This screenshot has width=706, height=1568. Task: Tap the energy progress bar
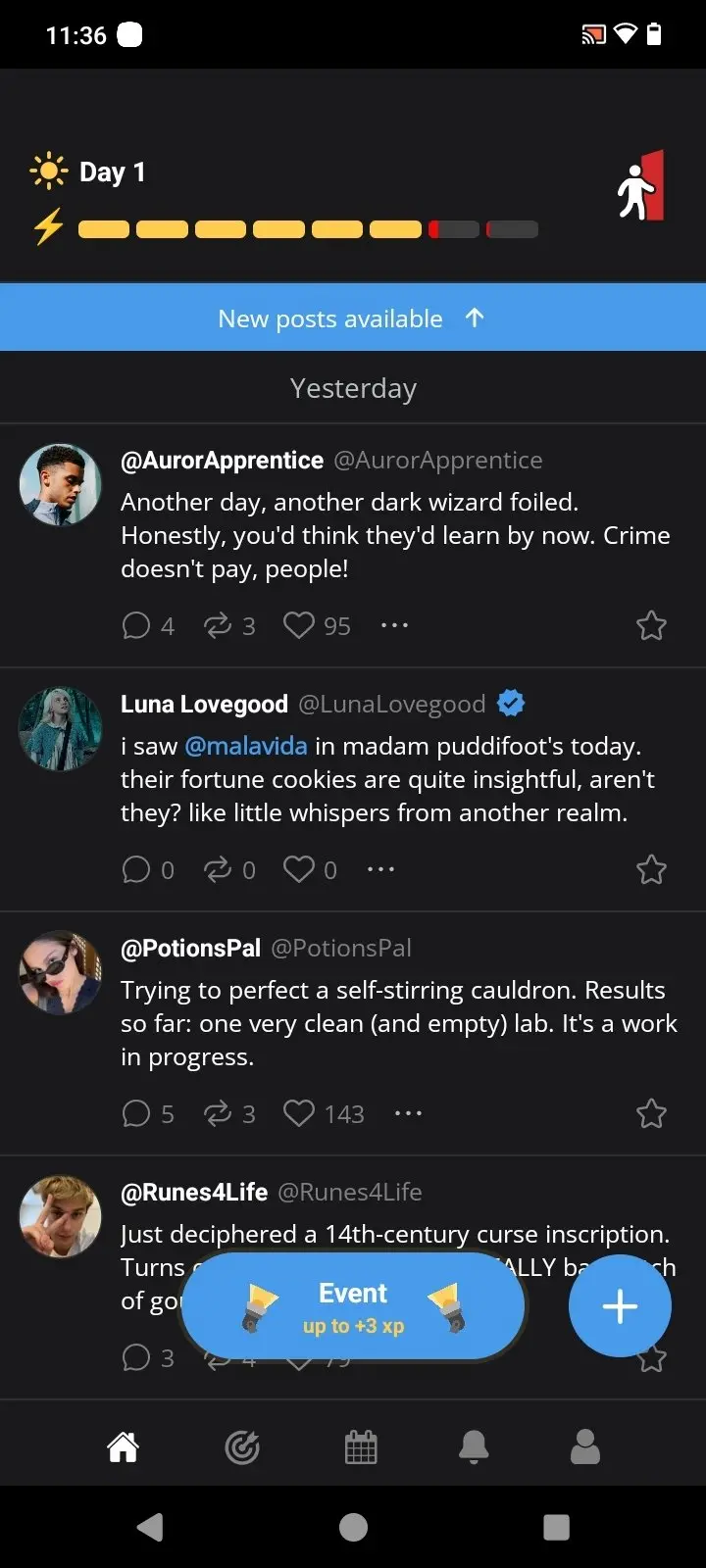tap(308, 229)
